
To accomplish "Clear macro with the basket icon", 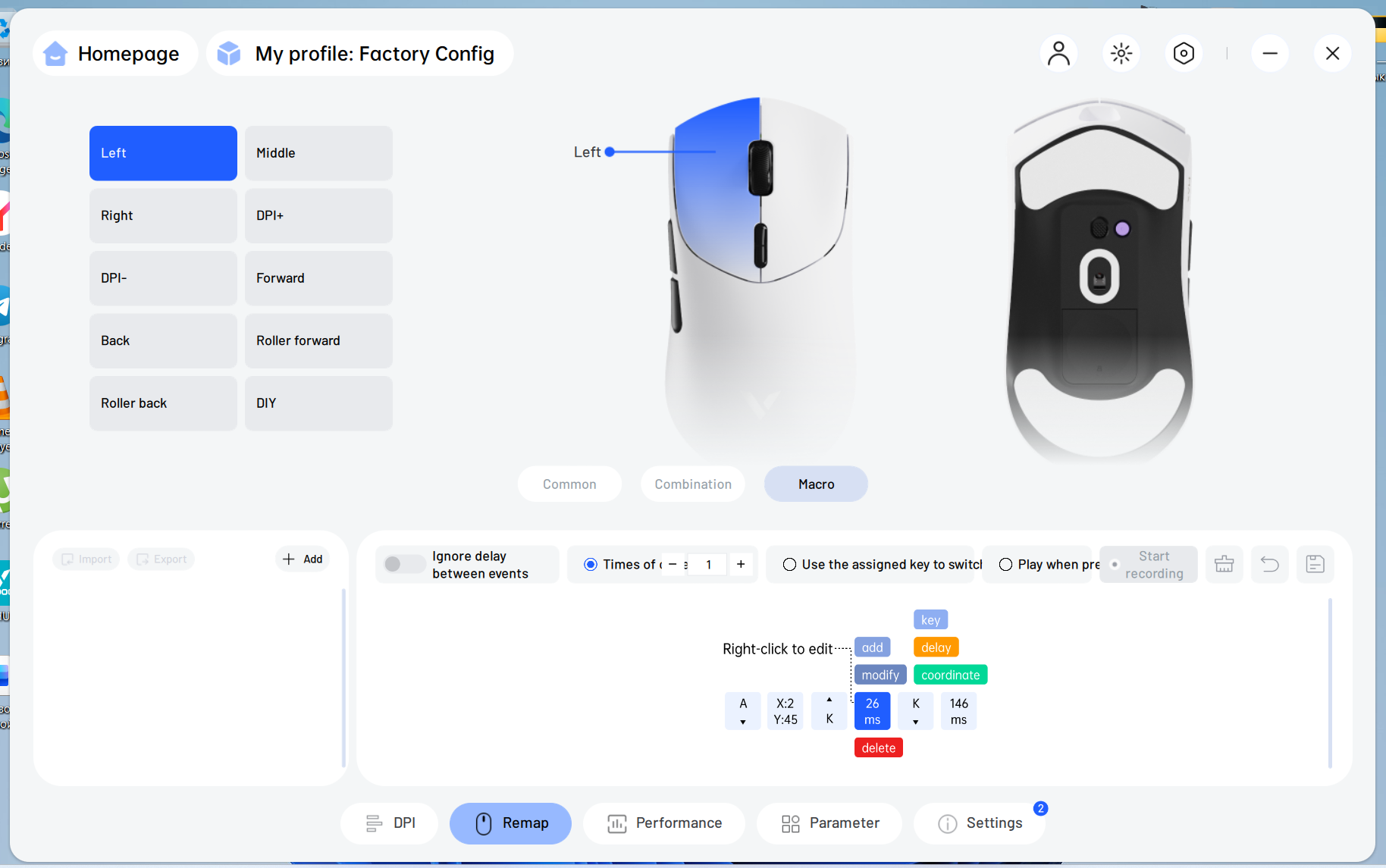I will click(1224, 564).
